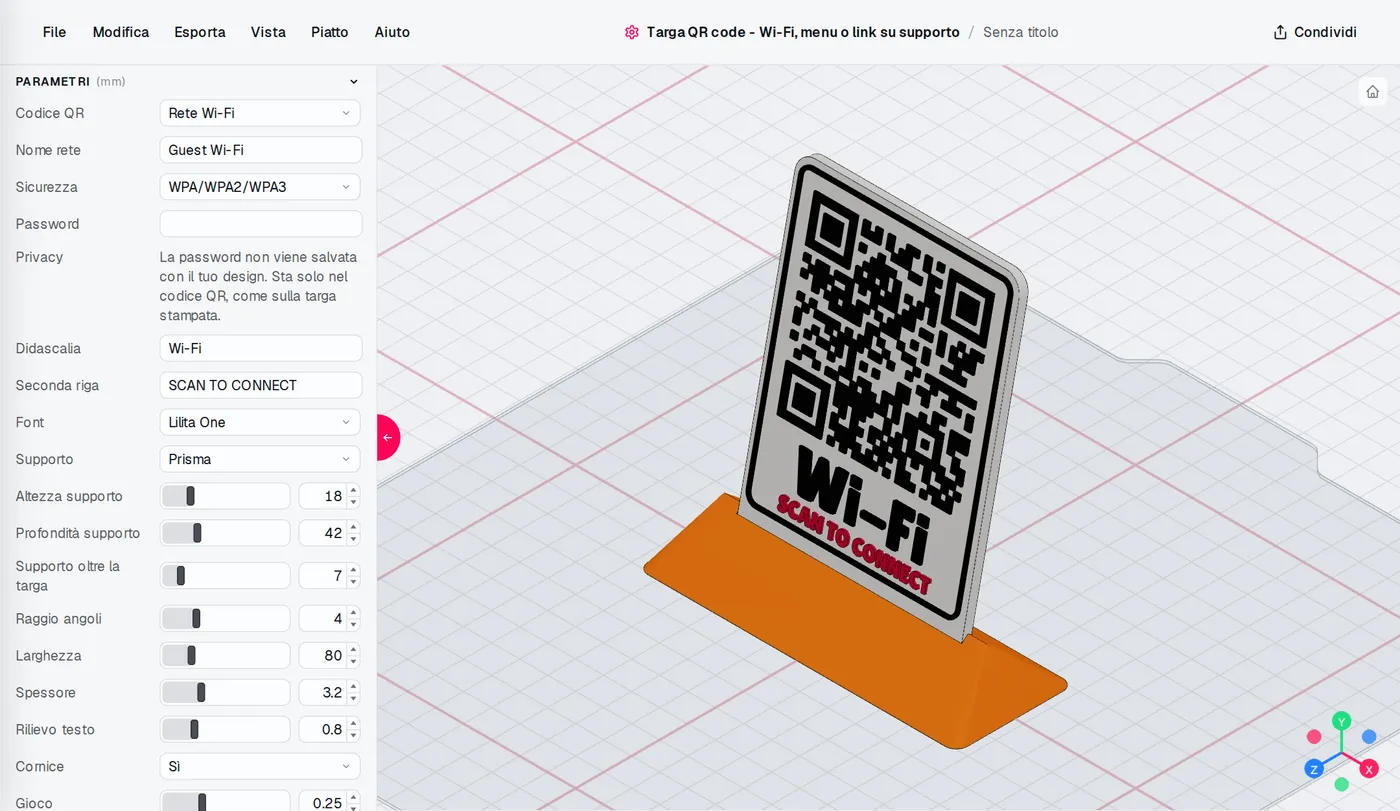Click the unlabeled blue dot in the gizmo
Screen dimensions: 1400x811
(x=1369, y=736)
